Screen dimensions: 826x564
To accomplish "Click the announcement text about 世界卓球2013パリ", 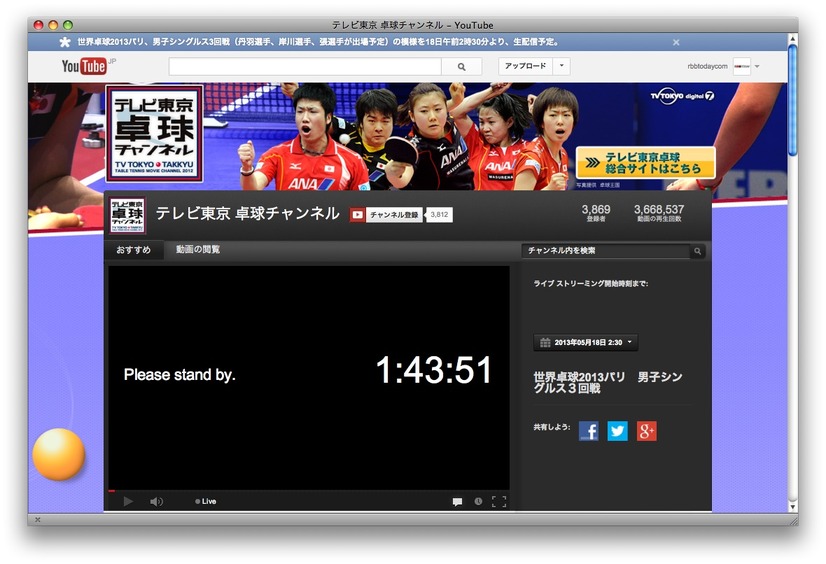I will (318, 42).
